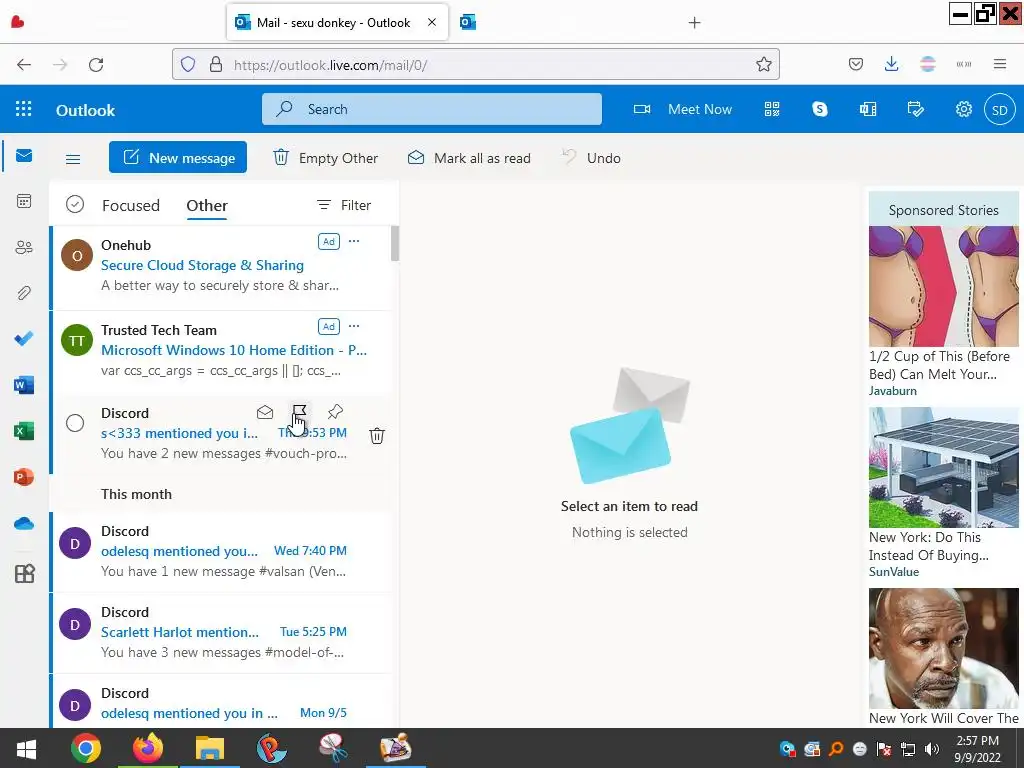
Task: Open the odelesq mentioned you Wed 7:40 PM email
Action: pyautogui.click(x=222, y=552)
